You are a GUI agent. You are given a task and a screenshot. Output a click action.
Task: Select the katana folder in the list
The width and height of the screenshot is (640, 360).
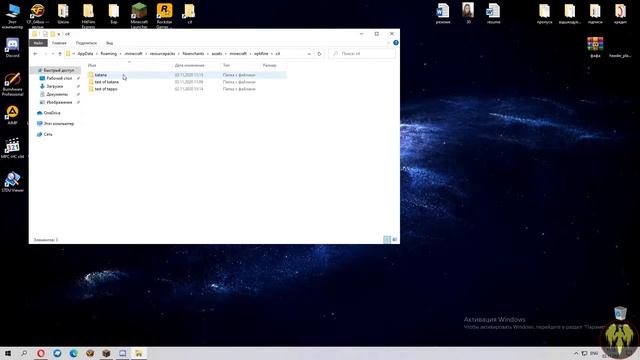click(x=187, y=75)
